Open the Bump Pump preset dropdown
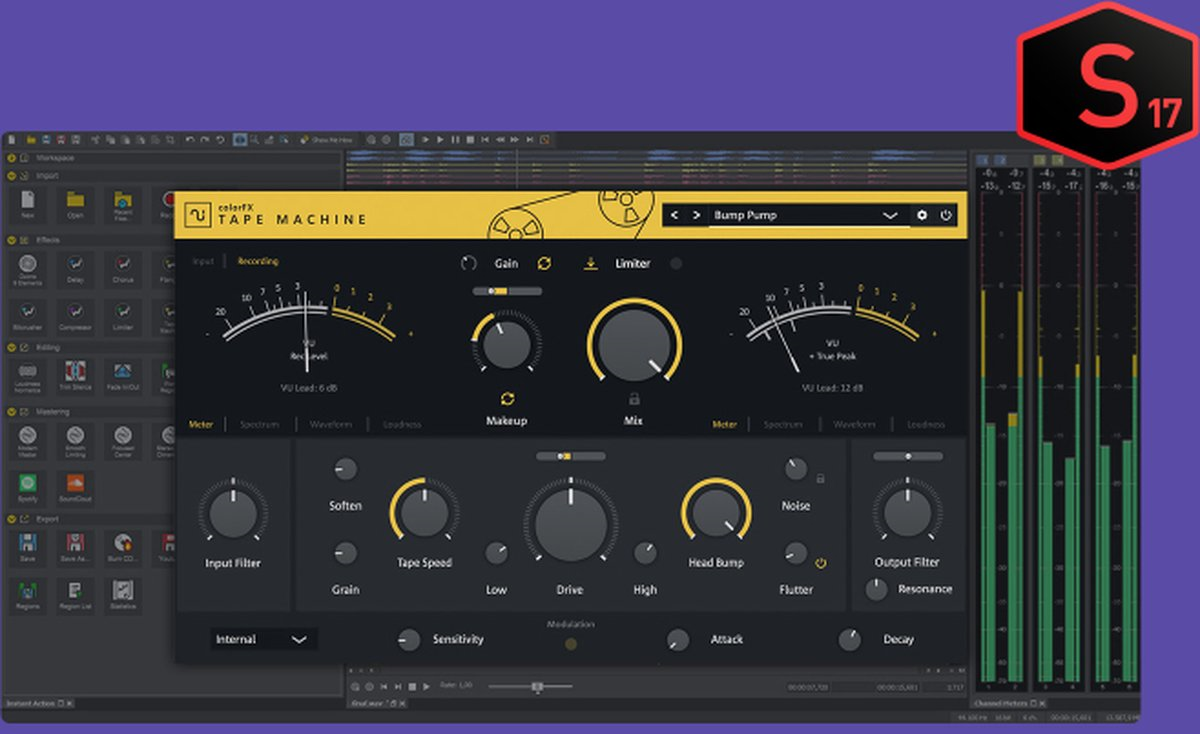This screenshot has height=734, width=1200. point(889,215)
